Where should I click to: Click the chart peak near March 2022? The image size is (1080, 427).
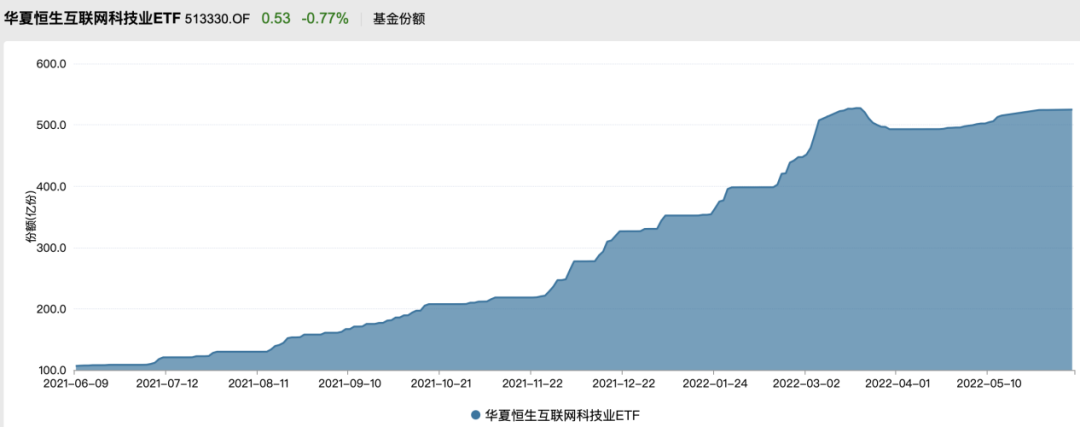point(857,108)
